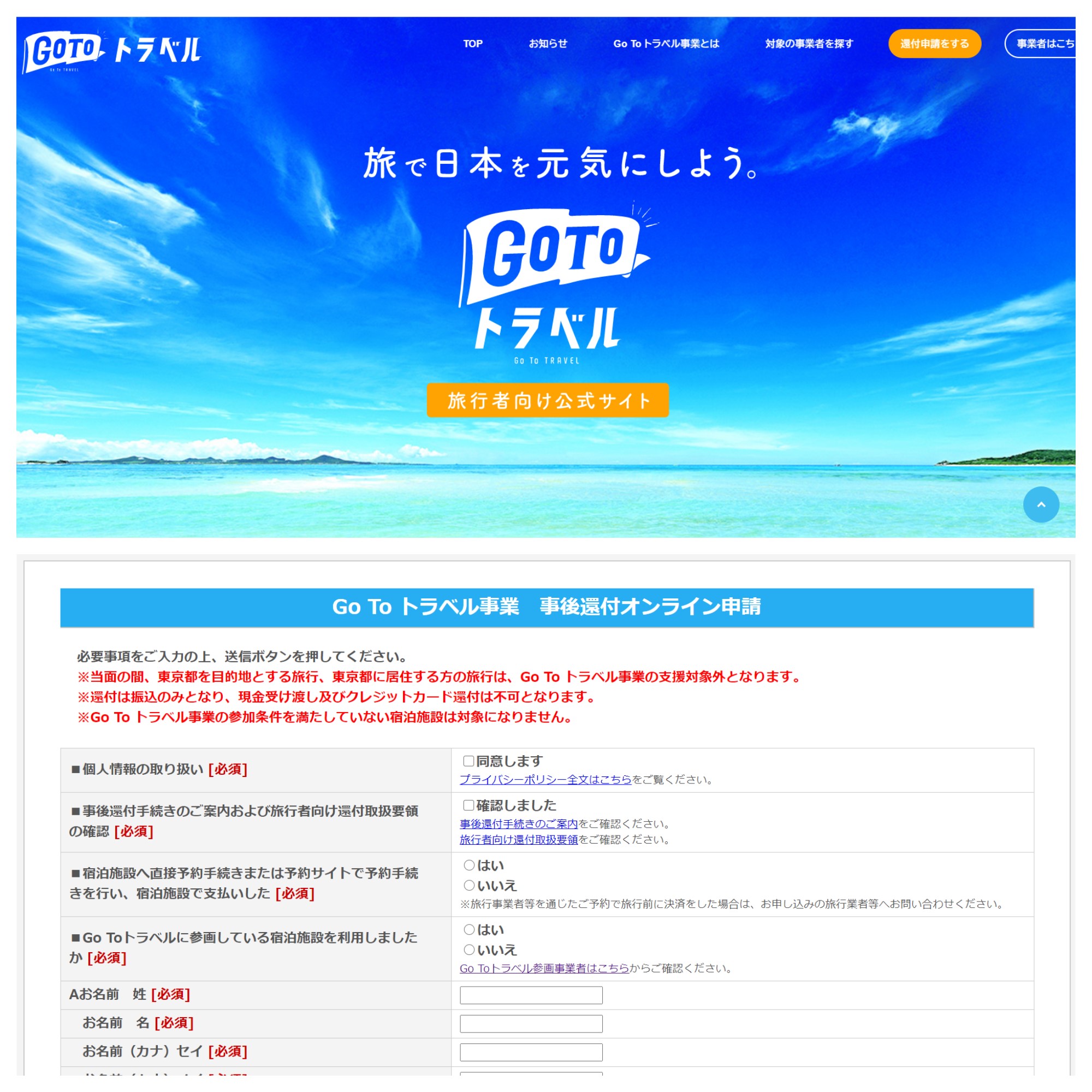The image size is (1092, 1092).
Task: Click the 必要事項をご入力の上 instruction text
Action: pos(243,656)
